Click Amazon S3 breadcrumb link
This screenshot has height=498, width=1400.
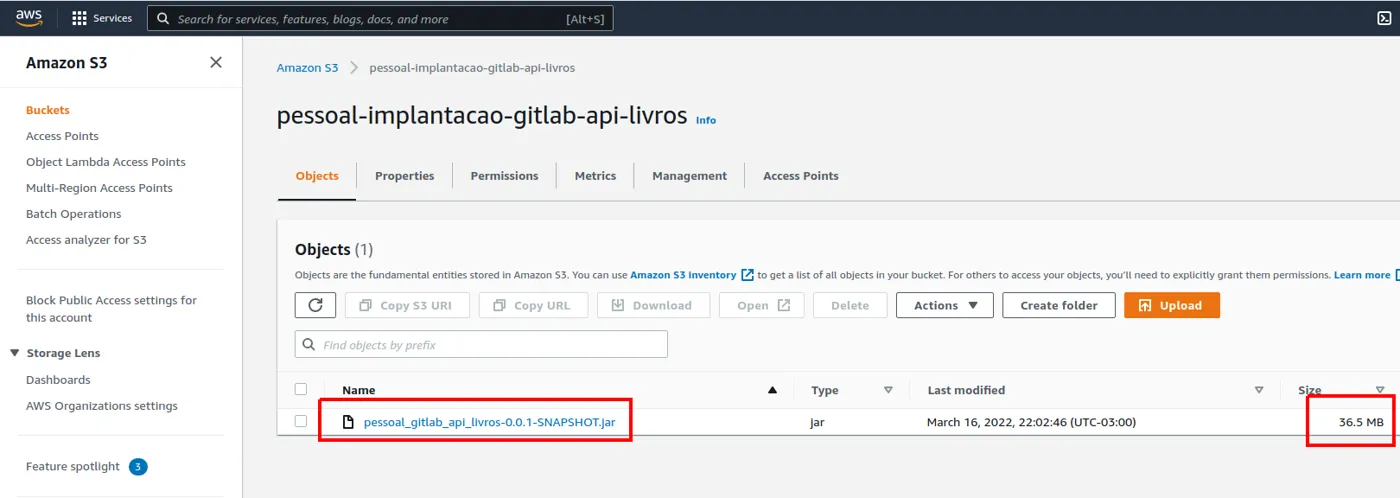(x=308, y=68)
